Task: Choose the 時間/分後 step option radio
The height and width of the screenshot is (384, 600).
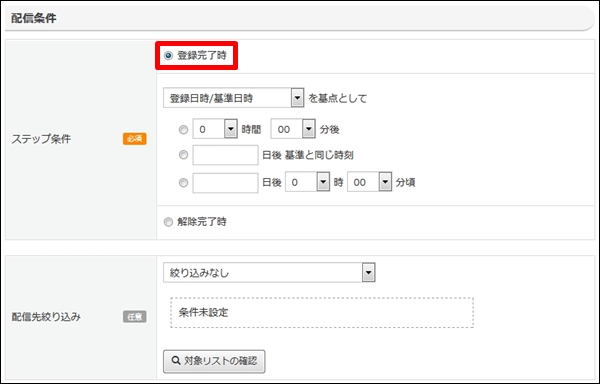Action: [184, 130]
